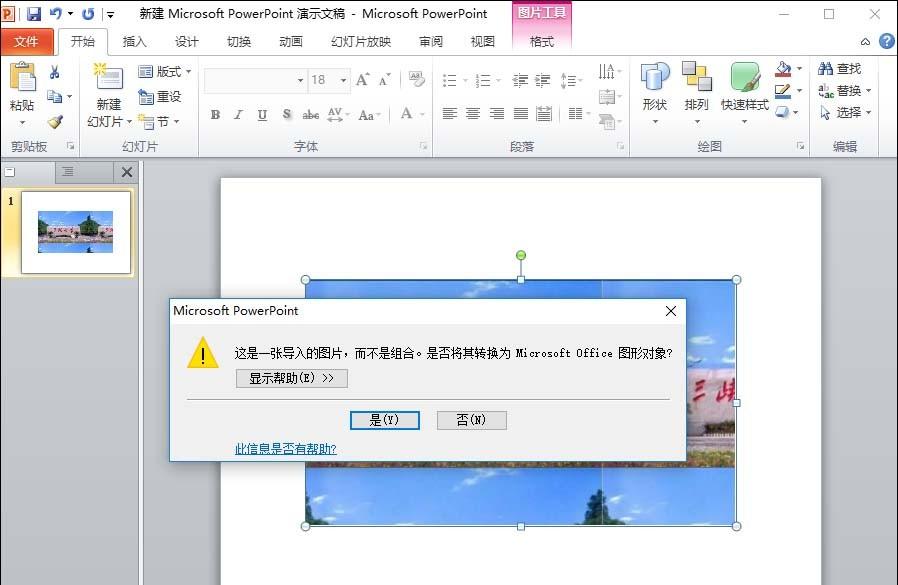Open the 图片工具 格式 tab
898x585 pixels.
pyautogui.click(x=541, y=42)
